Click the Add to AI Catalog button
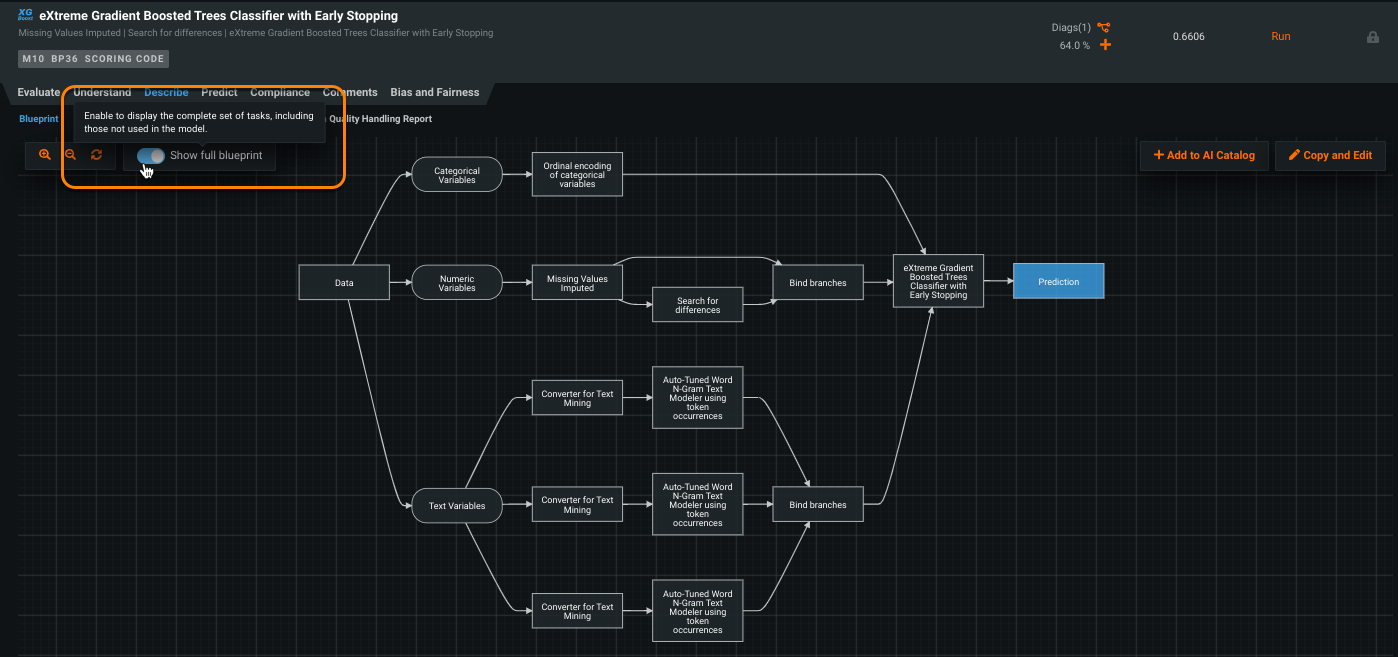 click(1204, 155)
